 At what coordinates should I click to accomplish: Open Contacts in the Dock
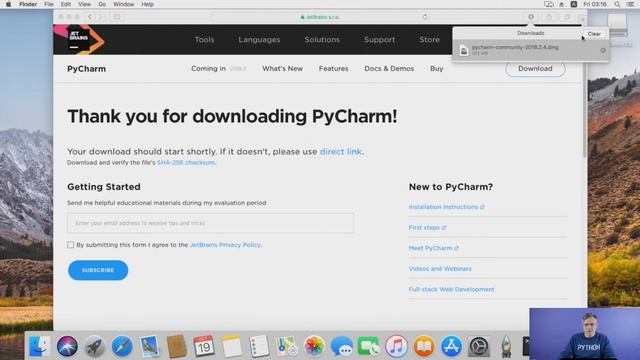tap(177, 346)
